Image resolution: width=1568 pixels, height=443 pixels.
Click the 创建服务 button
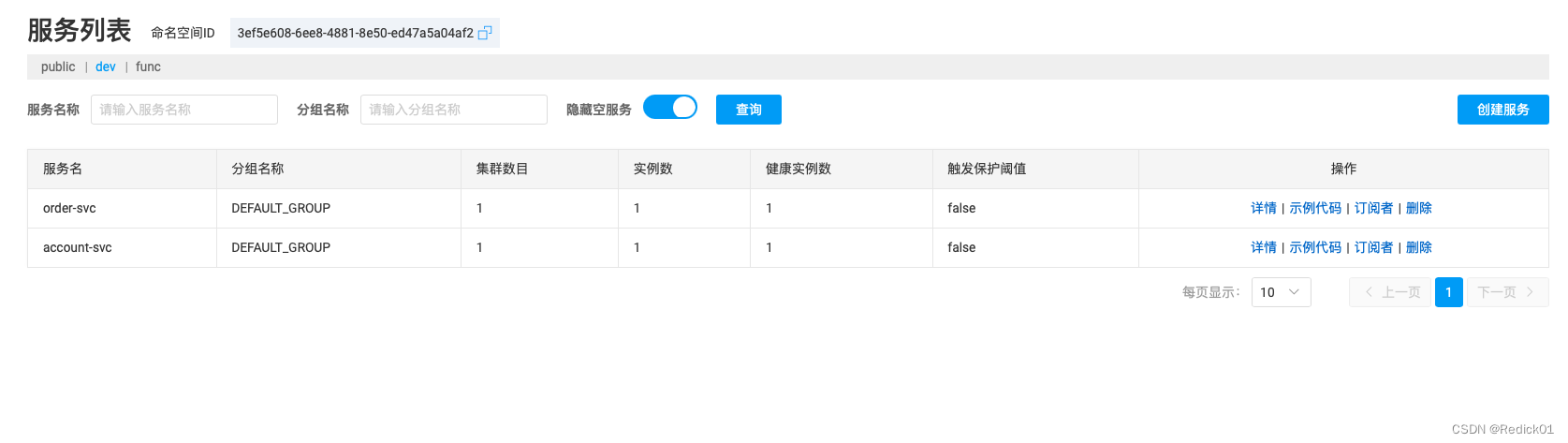[1502, 110]
